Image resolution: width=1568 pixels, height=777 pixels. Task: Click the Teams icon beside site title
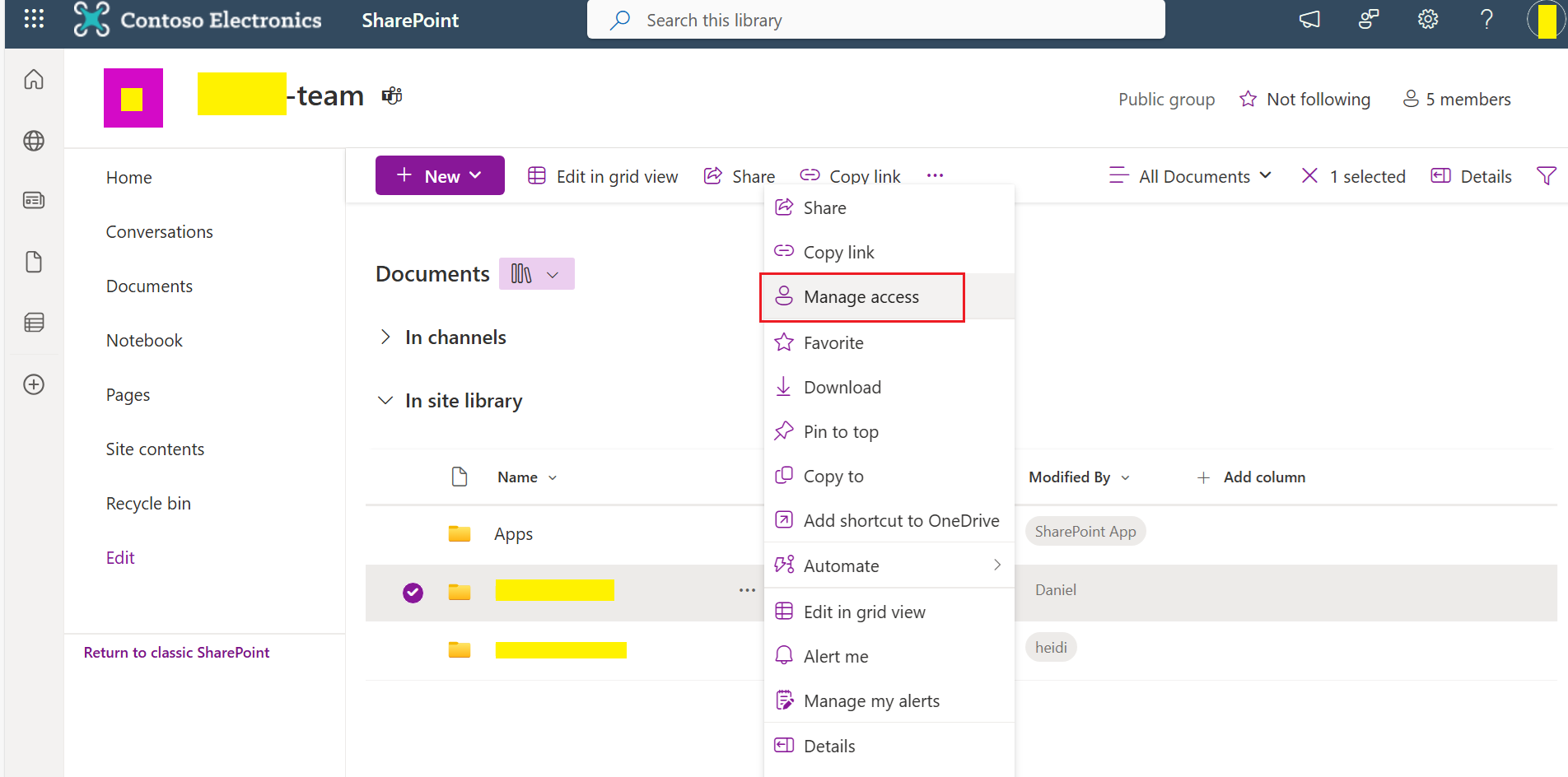(x=392, y=96)
